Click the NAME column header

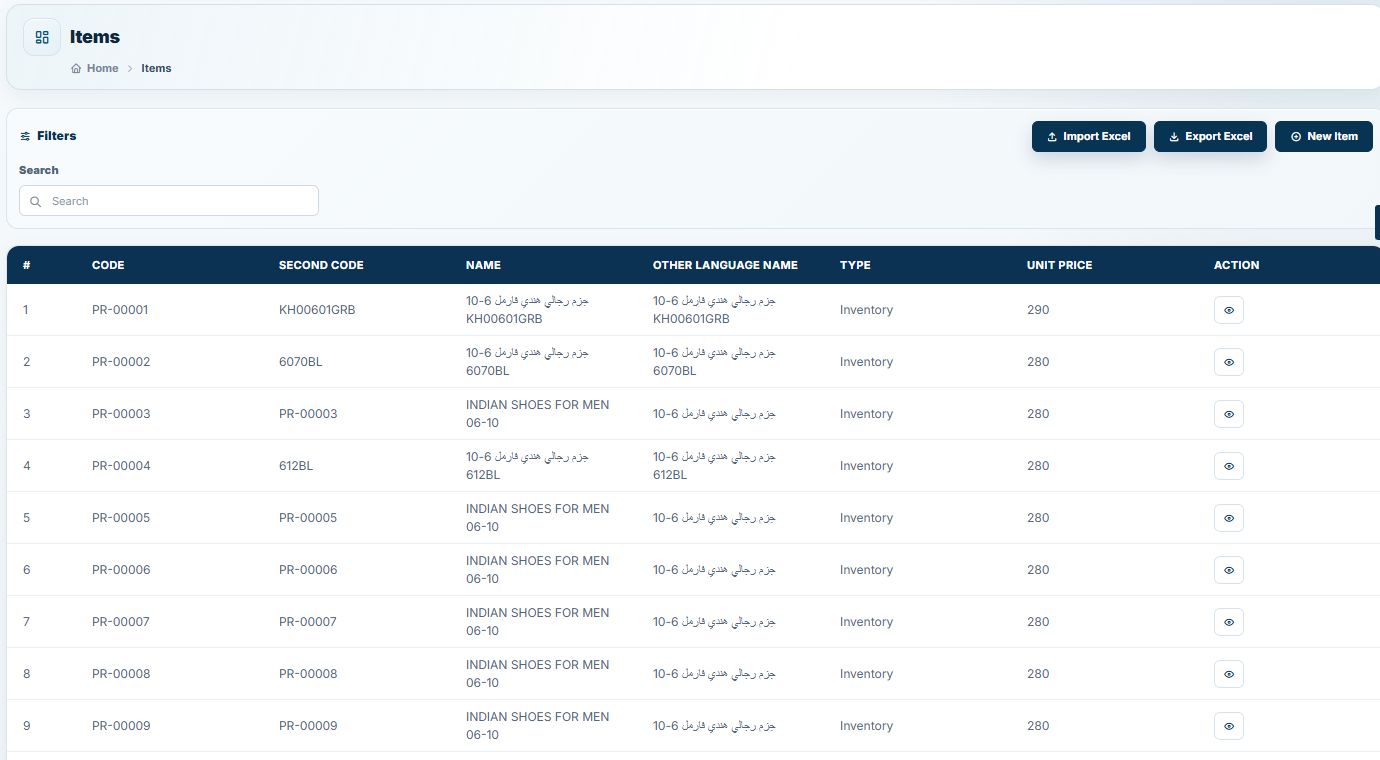point(483,265)
